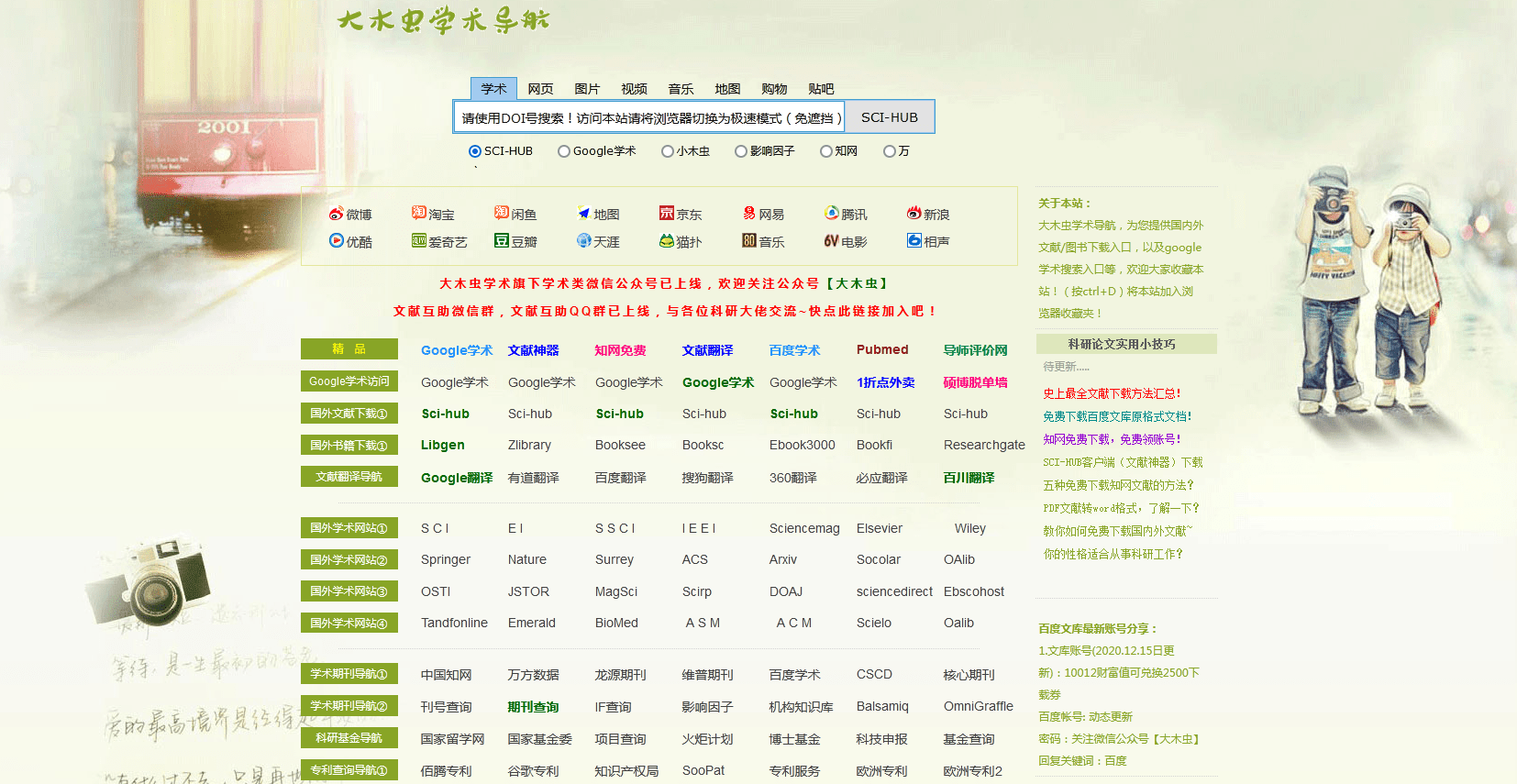The width and height of the screenshot is (1517, 784).
Task: Focus the DOI search input field
Action: click(x=649, y=117)
